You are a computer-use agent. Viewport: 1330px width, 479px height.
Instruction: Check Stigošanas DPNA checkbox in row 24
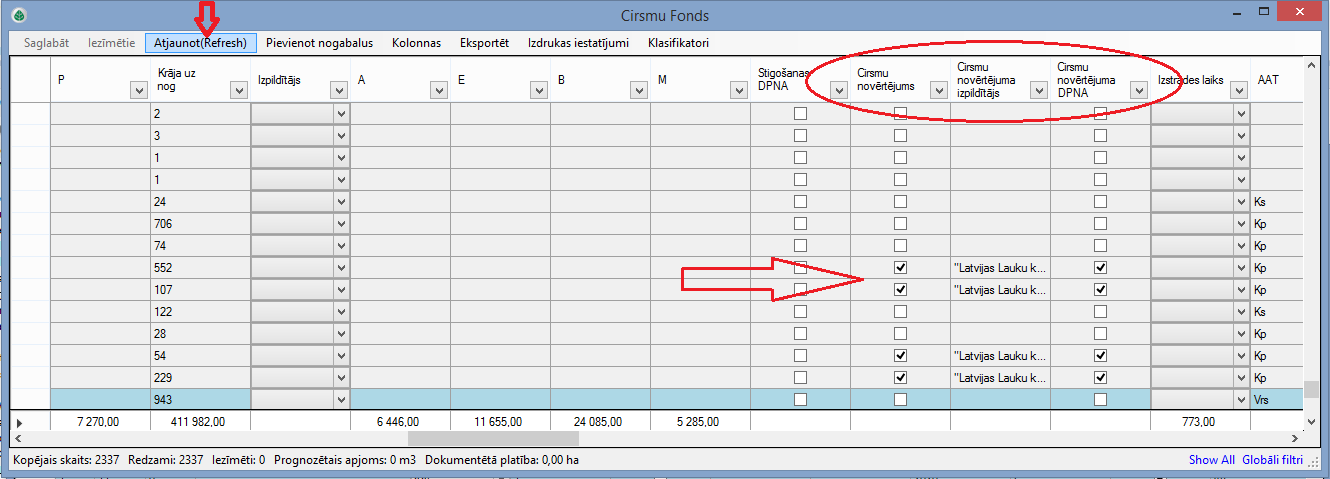coord(800,202)
